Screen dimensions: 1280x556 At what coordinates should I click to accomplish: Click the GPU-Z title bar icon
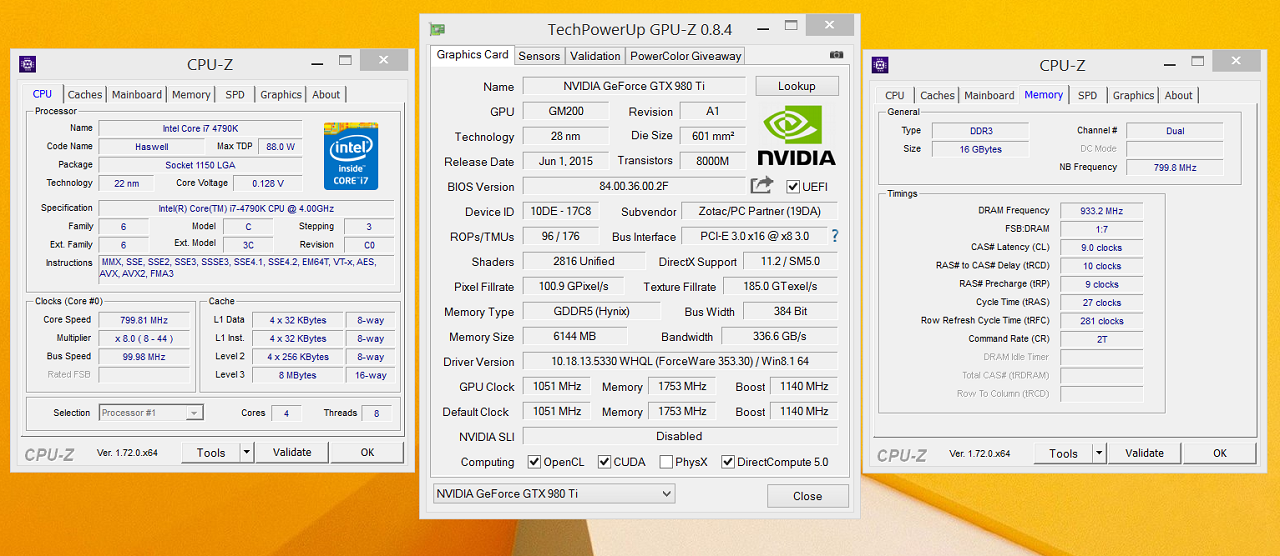point(437,29)
